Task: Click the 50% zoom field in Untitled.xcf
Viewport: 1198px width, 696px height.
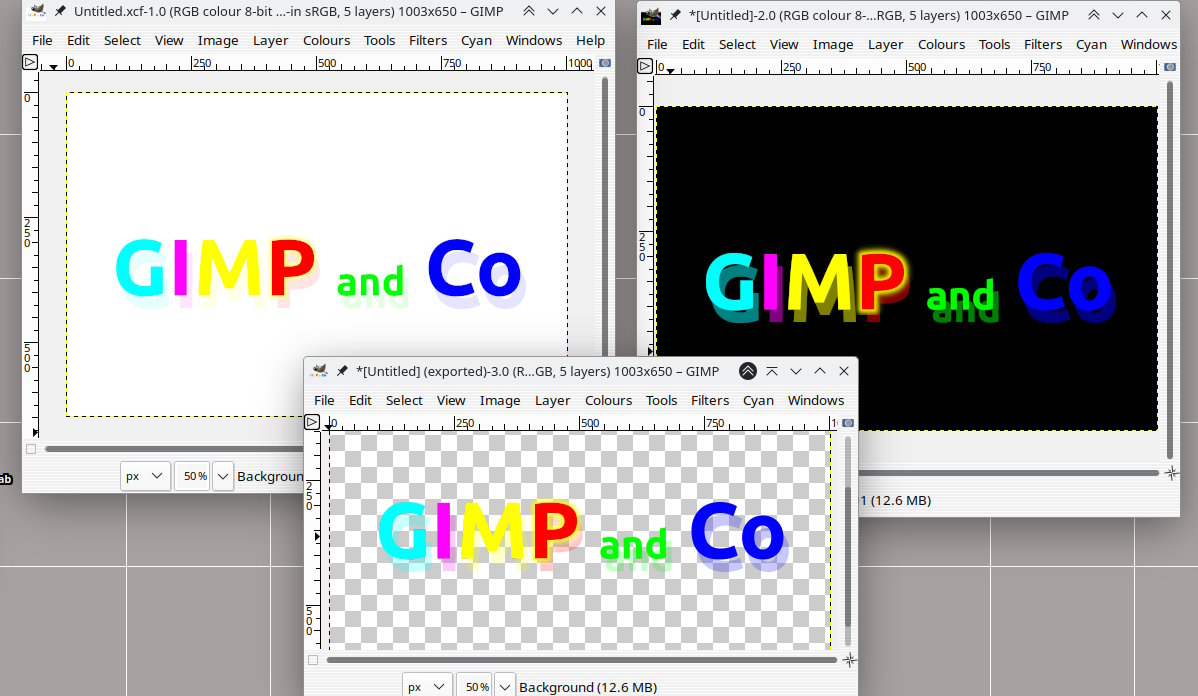Action: click(x=193, y=476)
